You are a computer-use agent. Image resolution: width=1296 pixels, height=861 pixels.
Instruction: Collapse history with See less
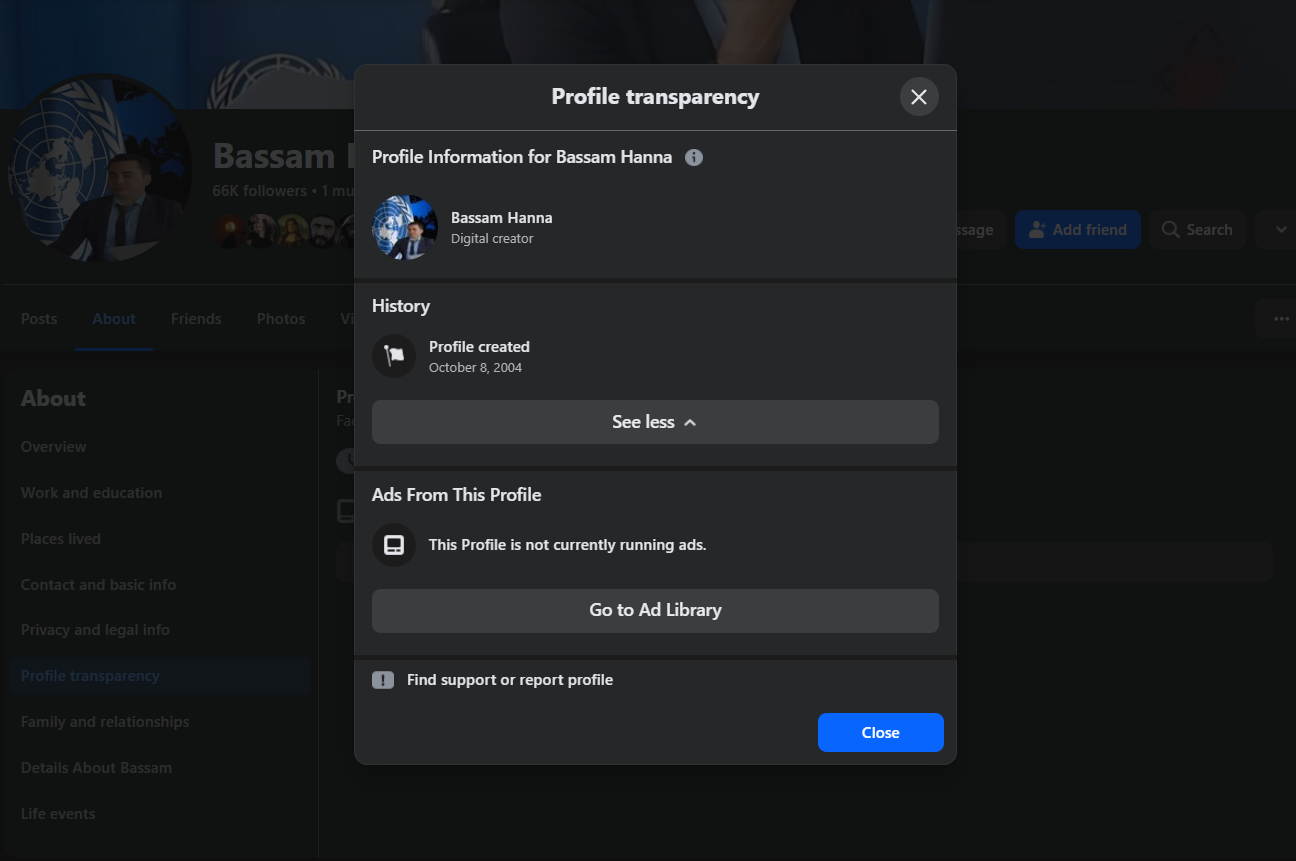tap(655, 422)
